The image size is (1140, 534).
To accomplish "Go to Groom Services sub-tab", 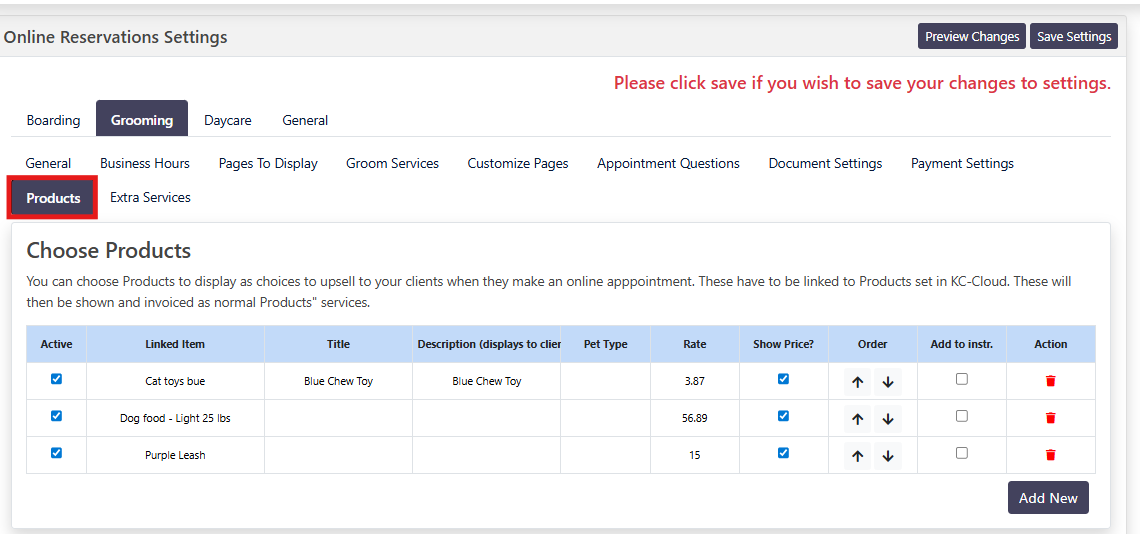I will click(392, 163).
